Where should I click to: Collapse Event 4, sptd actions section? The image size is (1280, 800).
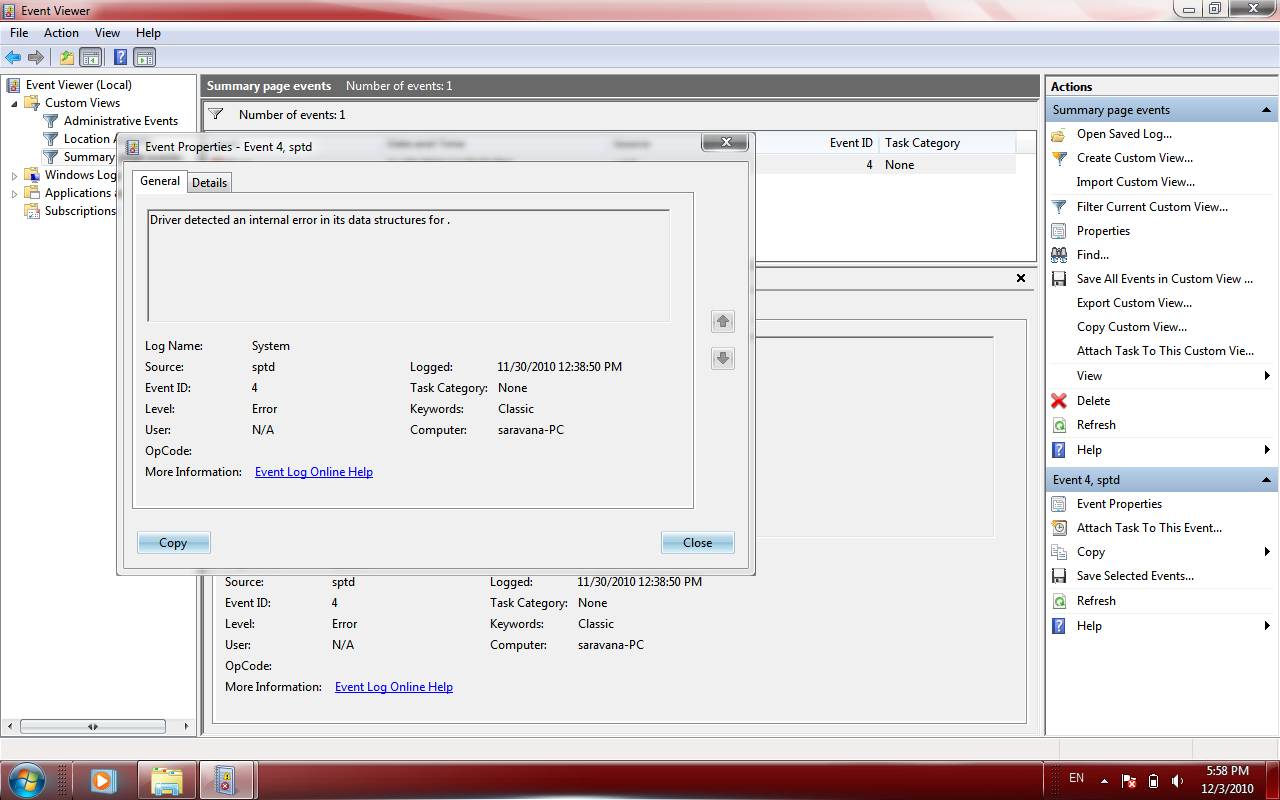[x=1267, y=480]
